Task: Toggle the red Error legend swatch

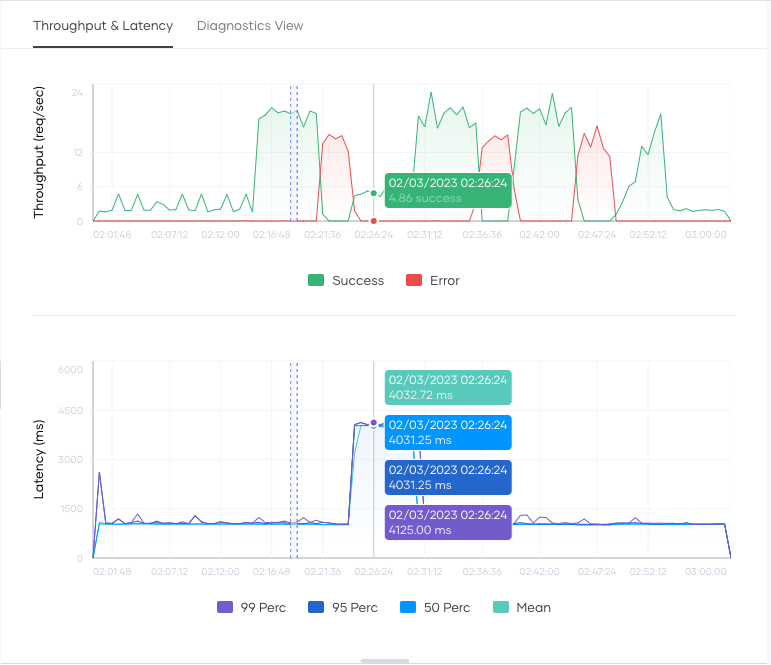Action: coord(414,281)
